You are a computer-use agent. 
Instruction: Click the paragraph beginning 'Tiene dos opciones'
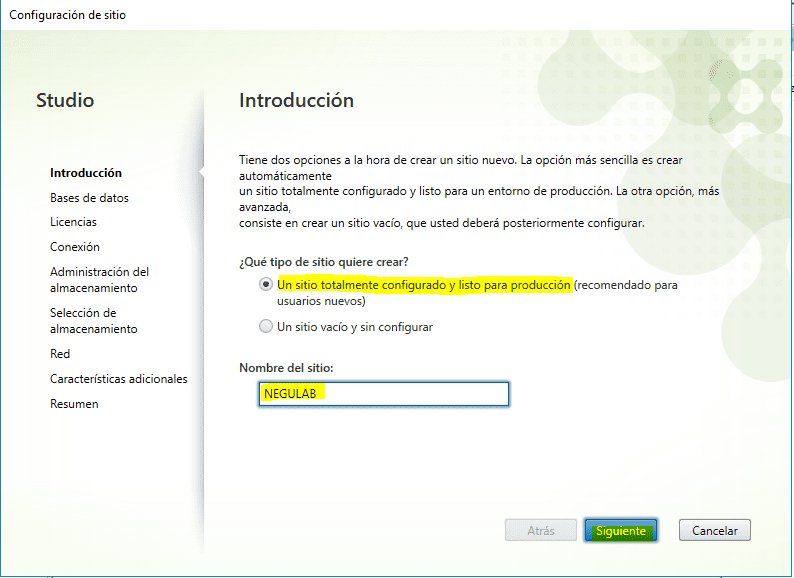point(479,191)
